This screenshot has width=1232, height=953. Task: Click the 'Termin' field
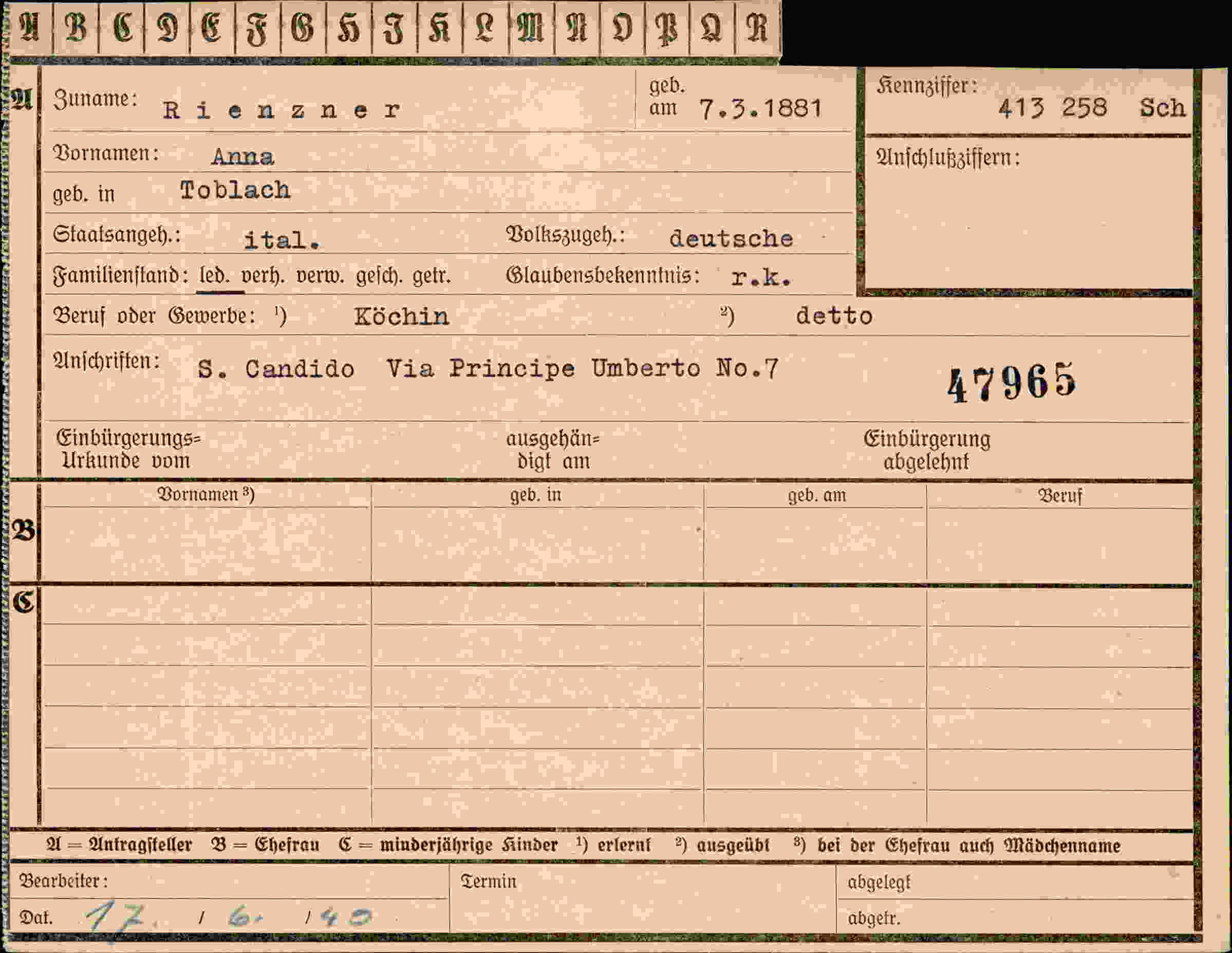(643, 898)
